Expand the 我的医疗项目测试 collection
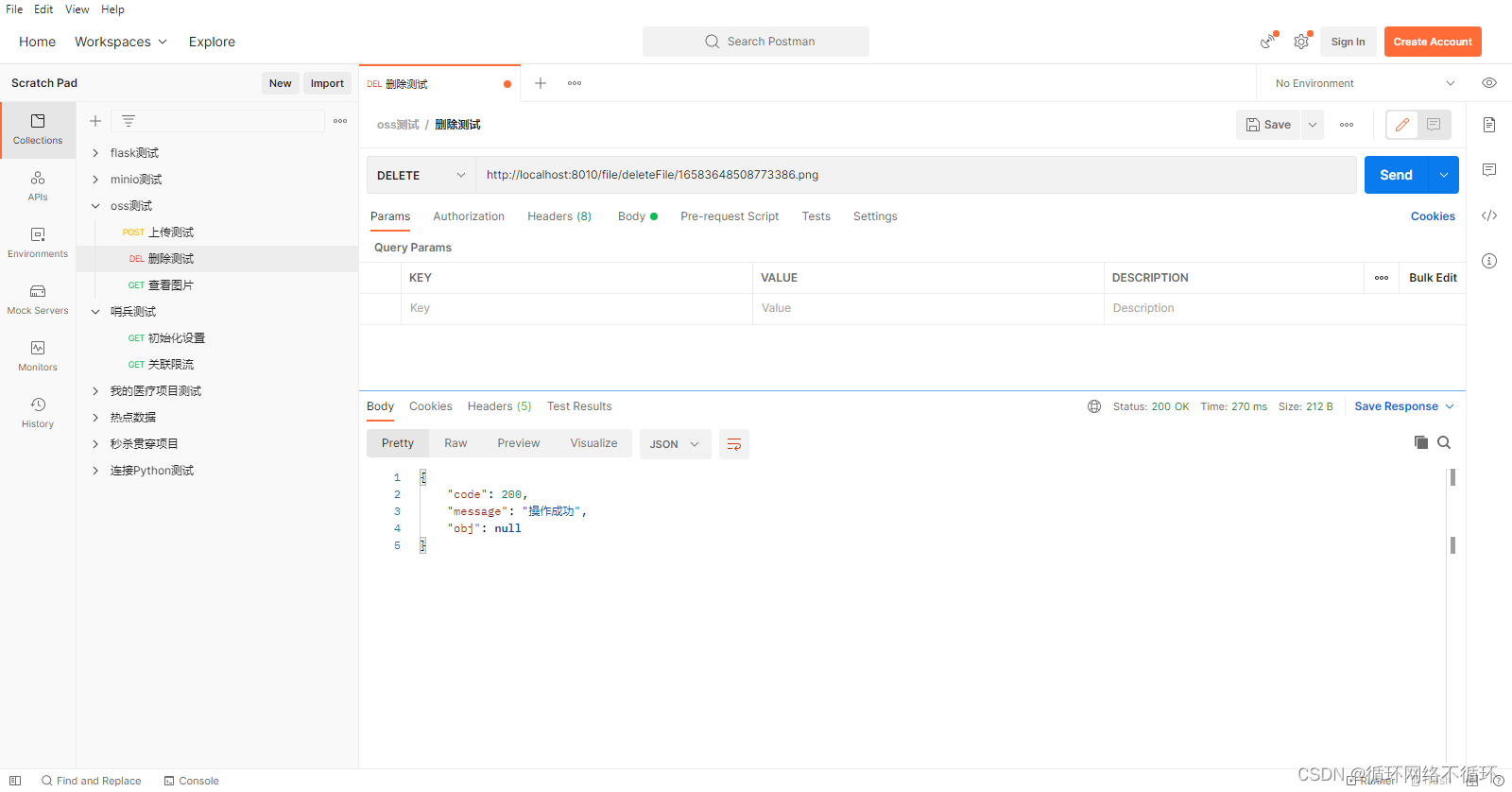Image resolution: width=1512 pixels, height=792 pixels. pos(95,391)
